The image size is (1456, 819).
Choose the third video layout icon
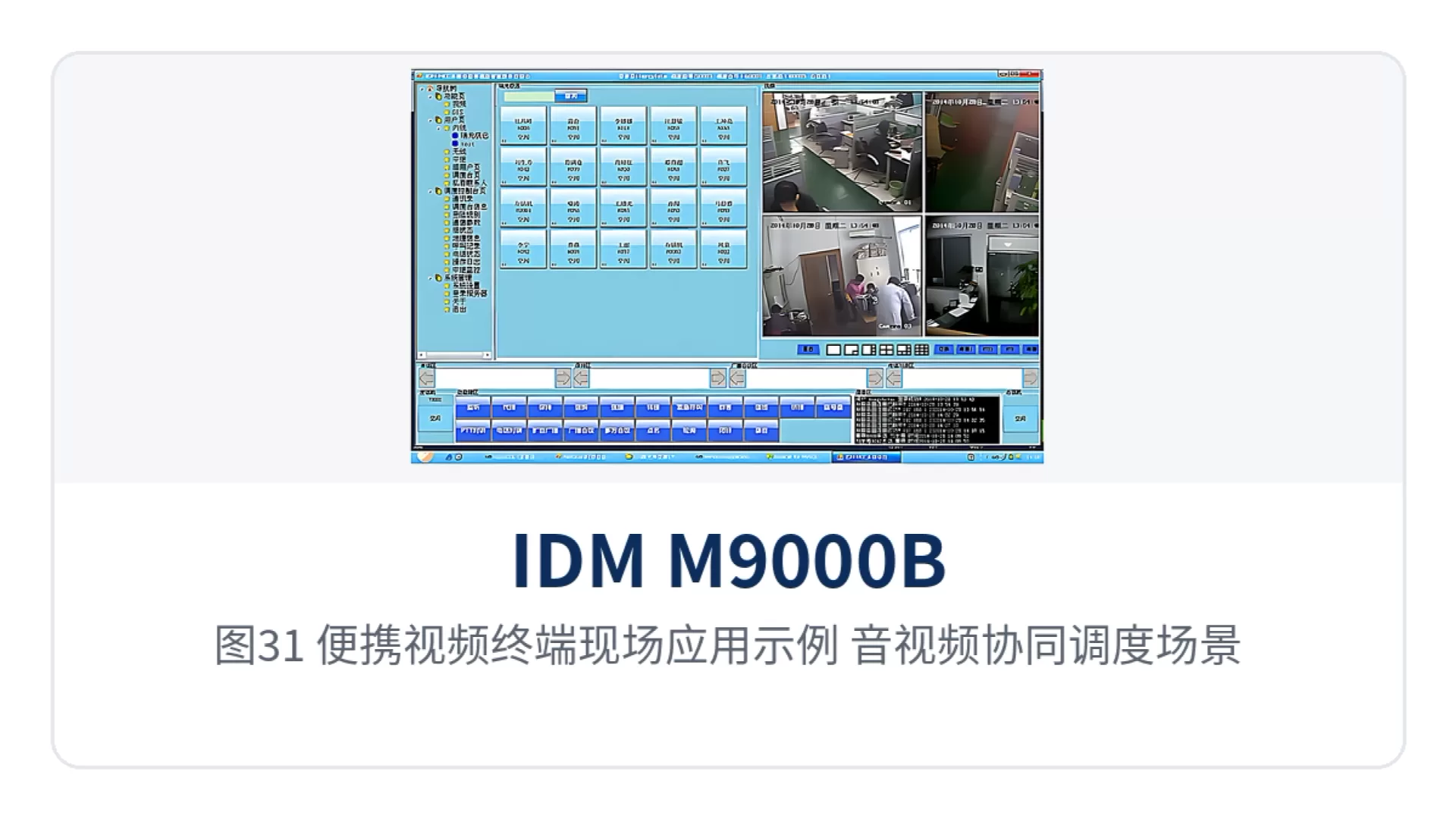tap(868, 350)
